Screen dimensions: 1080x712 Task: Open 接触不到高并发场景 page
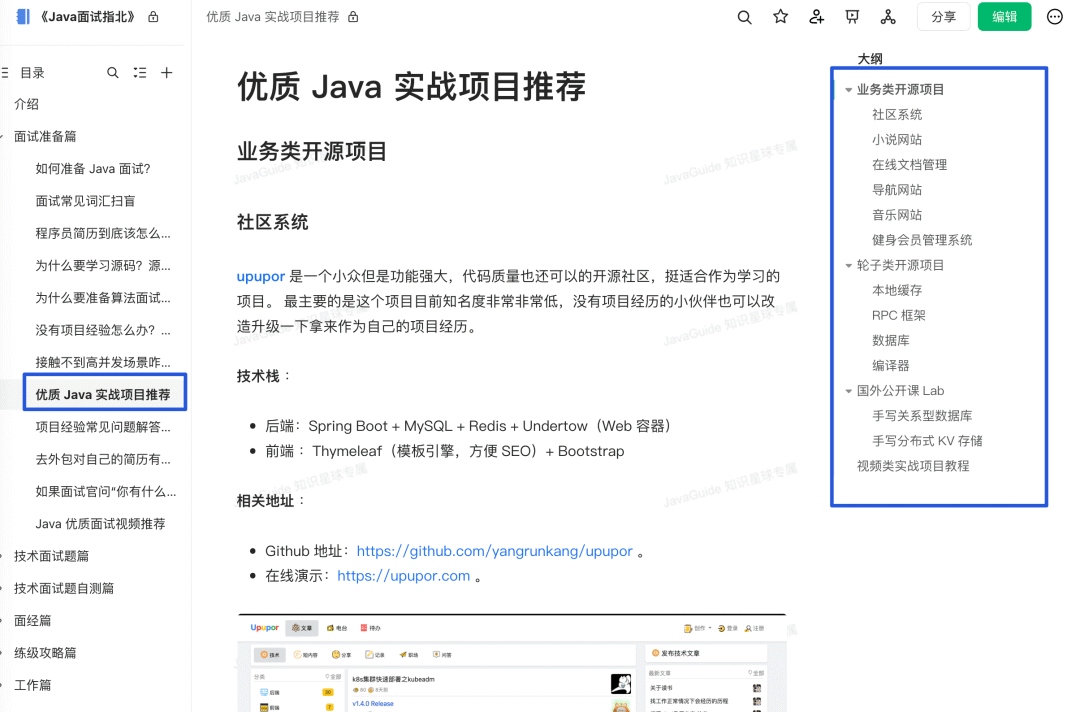coord(103,363)
